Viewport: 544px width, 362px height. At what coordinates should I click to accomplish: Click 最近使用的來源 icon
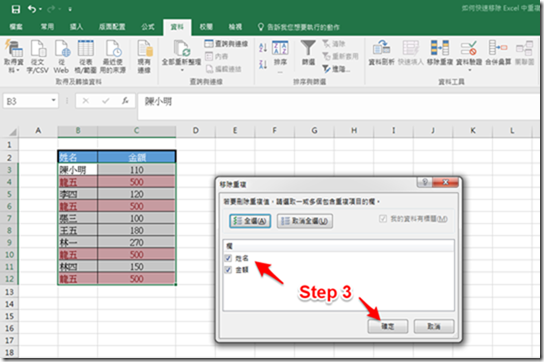point(113,56)
